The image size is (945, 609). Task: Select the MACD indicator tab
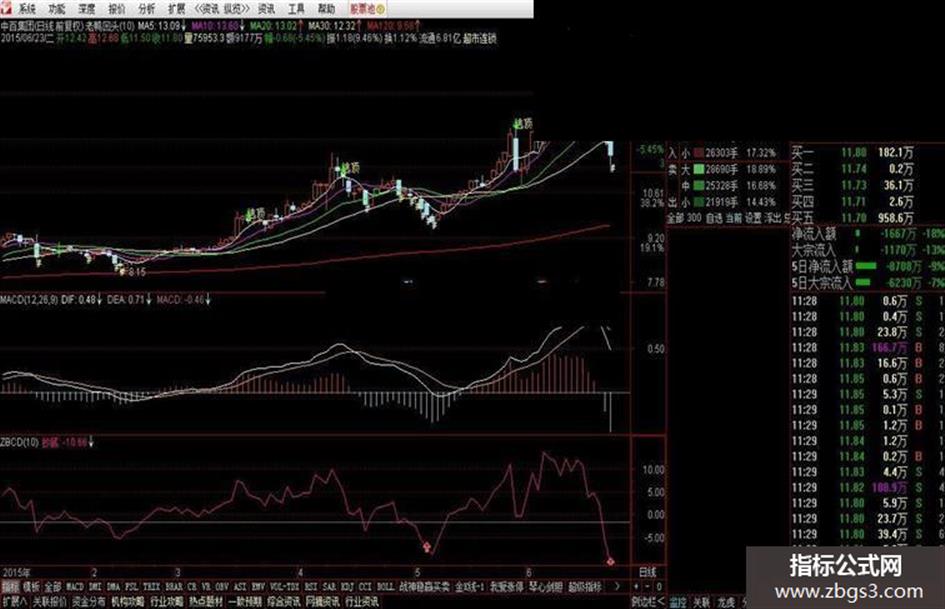click(75, 586)
